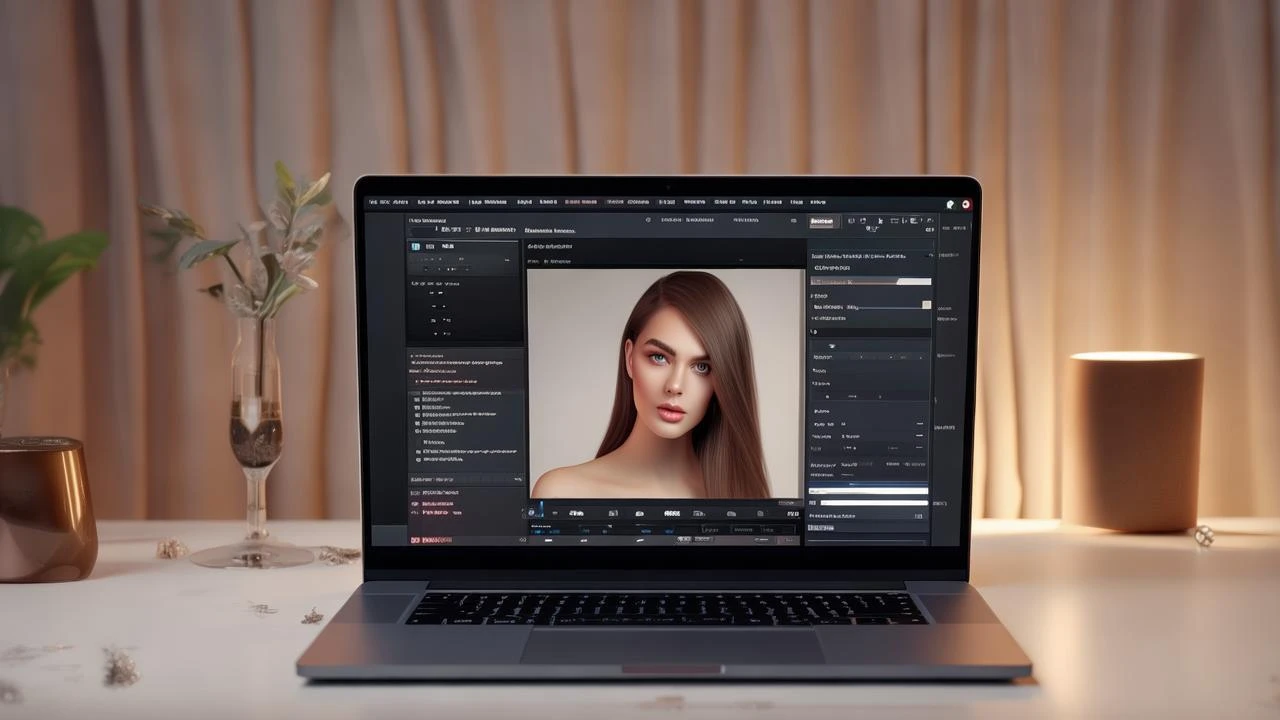Click the red circular icon in top-right corner
The image size is (1280, 720).
(966, 204)
